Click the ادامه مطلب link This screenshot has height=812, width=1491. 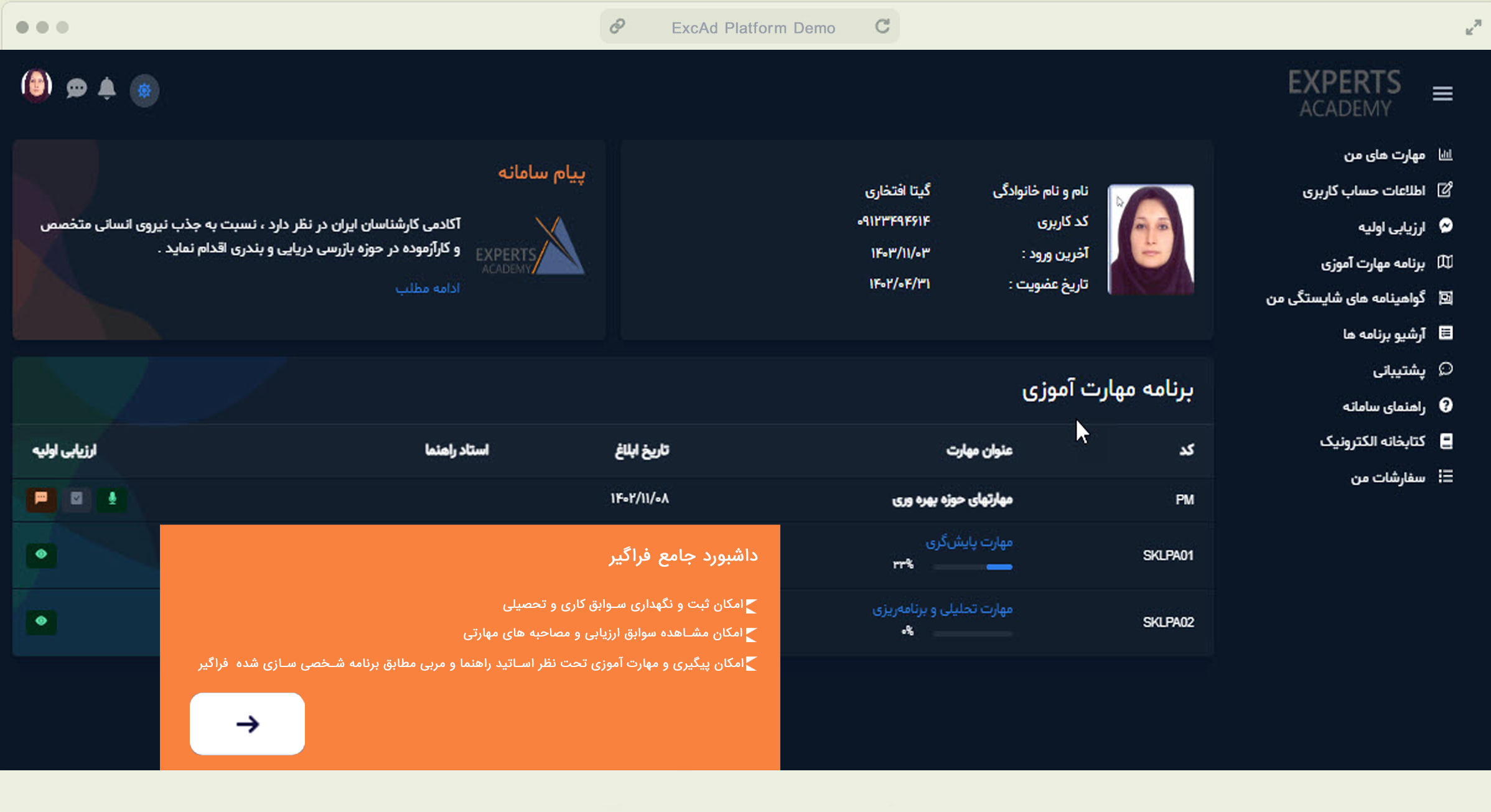tap(428, 288)
